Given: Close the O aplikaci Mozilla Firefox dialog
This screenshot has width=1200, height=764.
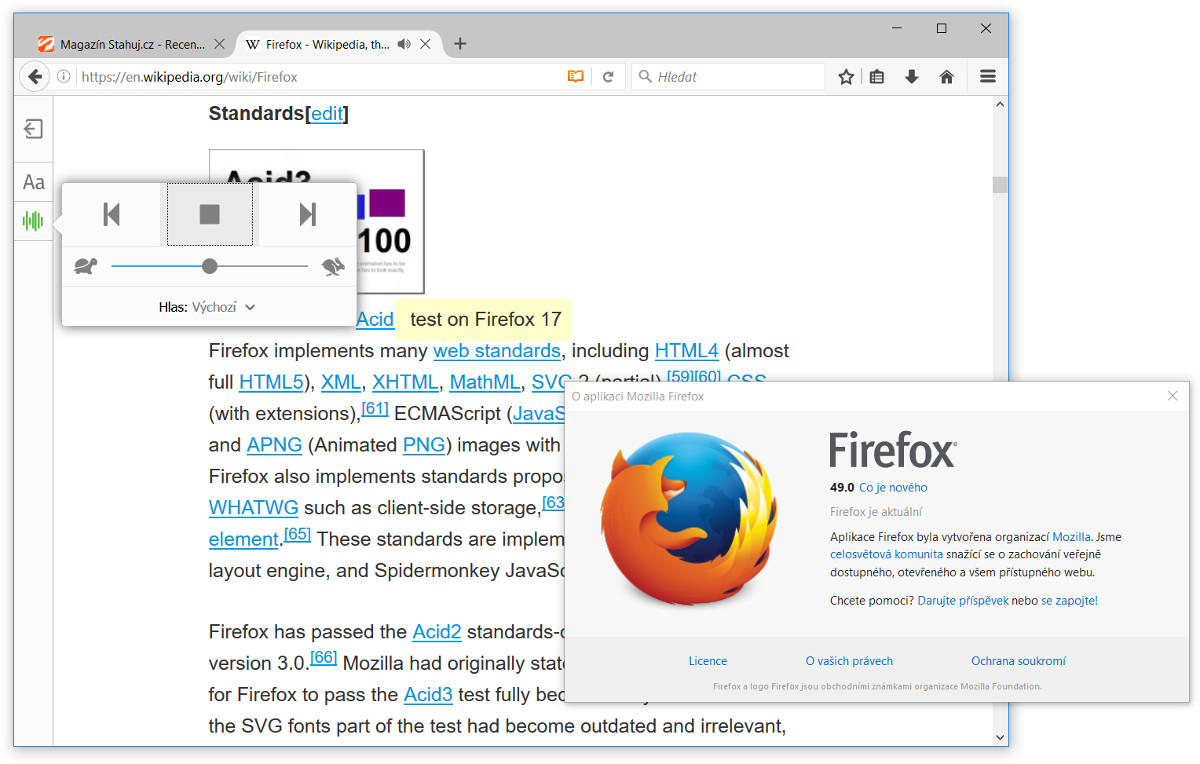Looking at the screenshot, I should click(1173, 396).
